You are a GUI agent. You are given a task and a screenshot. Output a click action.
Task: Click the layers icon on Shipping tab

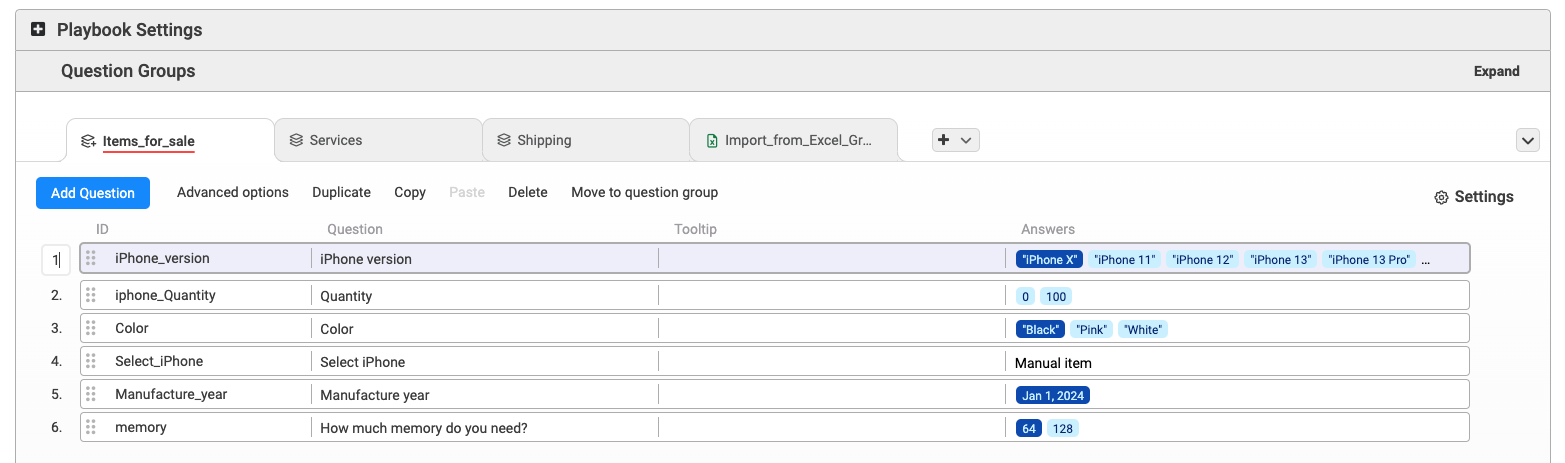coord(504,140)
